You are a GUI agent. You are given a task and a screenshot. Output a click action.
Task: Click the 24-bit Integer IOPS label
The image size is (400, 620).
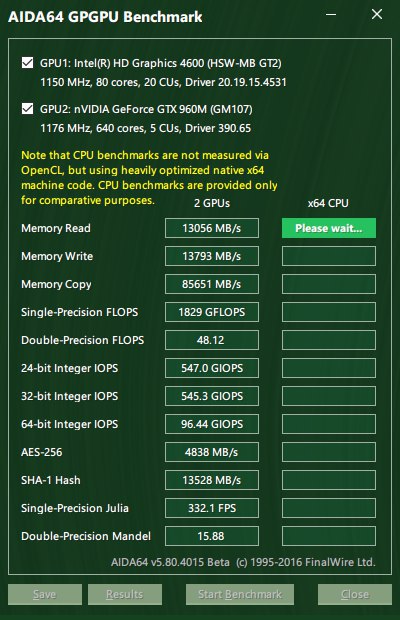click(70, 368)
